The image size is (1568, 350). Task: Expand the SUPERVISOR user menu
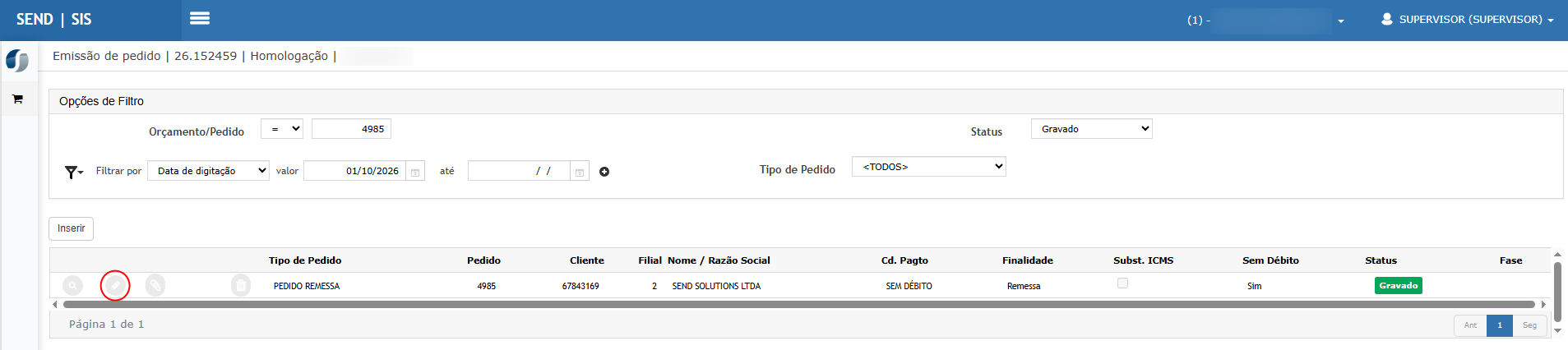point(1469,19)
